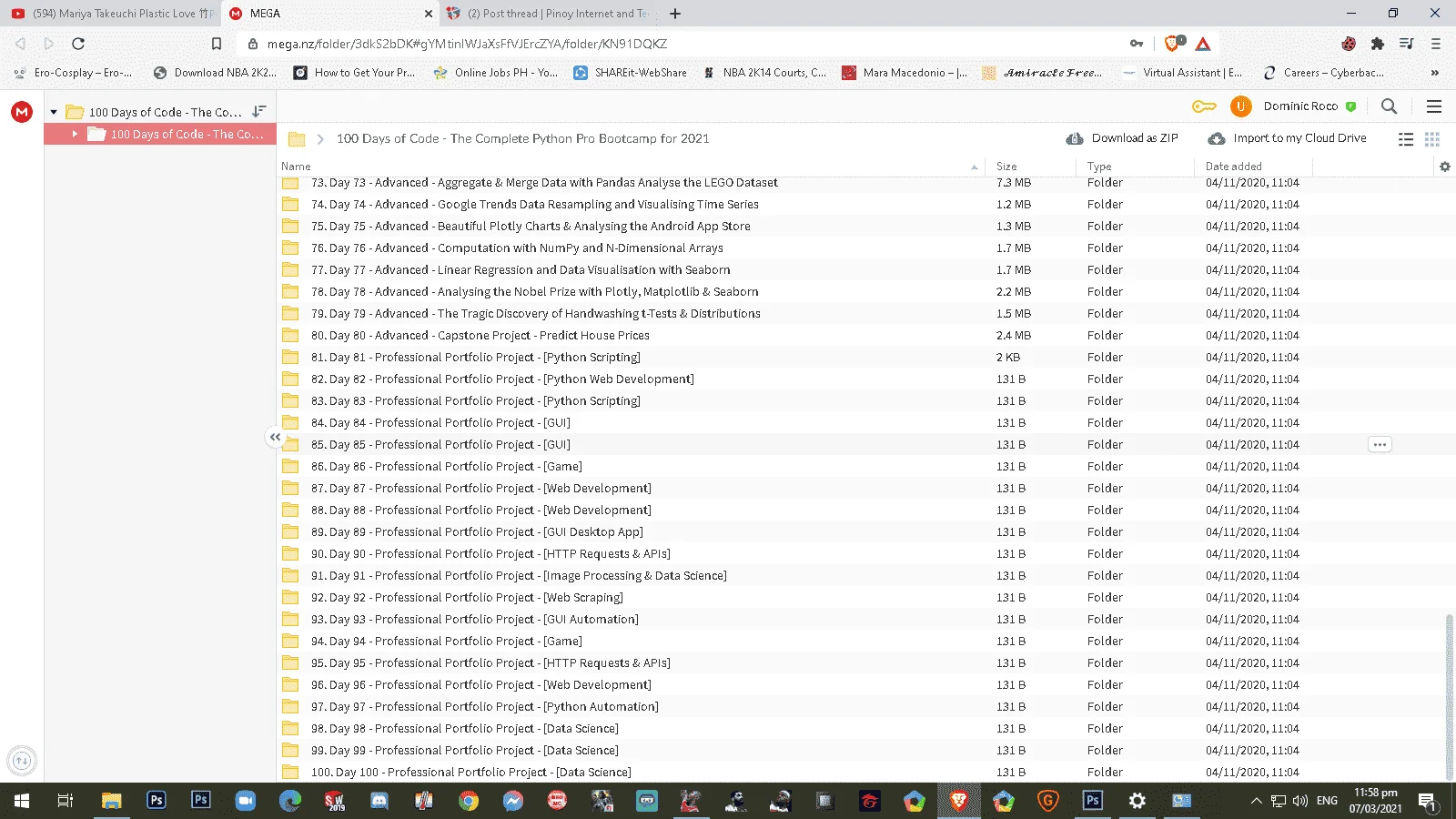The image size is (1456, 819).
Task: Open the MEGA hamburger menu
Action: (x=1434, y=106)
